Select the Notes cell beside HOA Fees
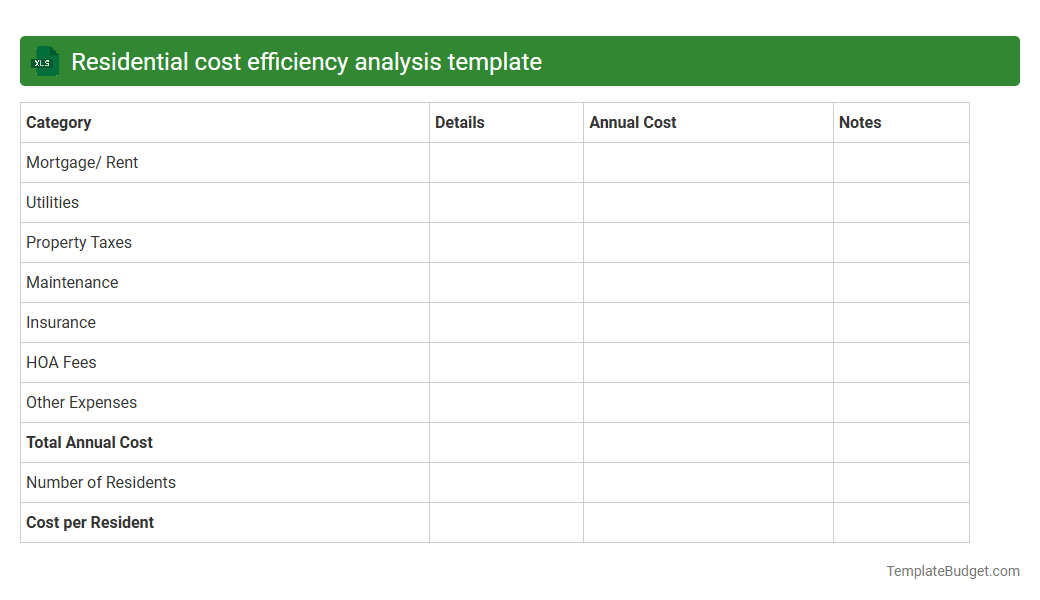 (x=900, y=362)
